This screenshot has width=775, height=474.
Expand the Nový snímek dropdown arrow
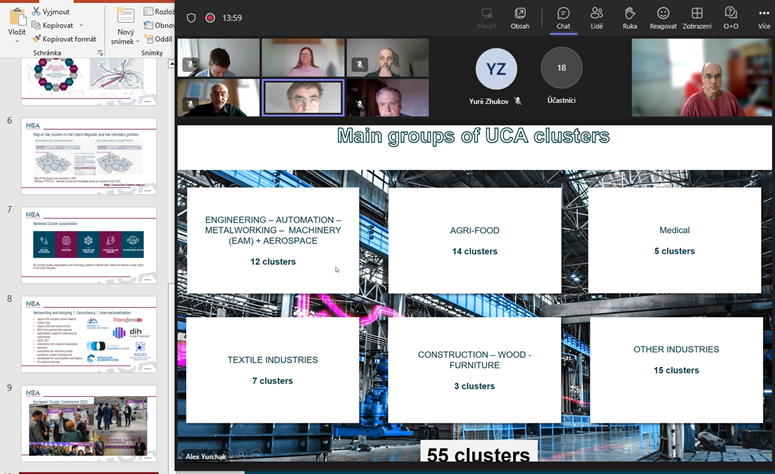tap(137, 42)
